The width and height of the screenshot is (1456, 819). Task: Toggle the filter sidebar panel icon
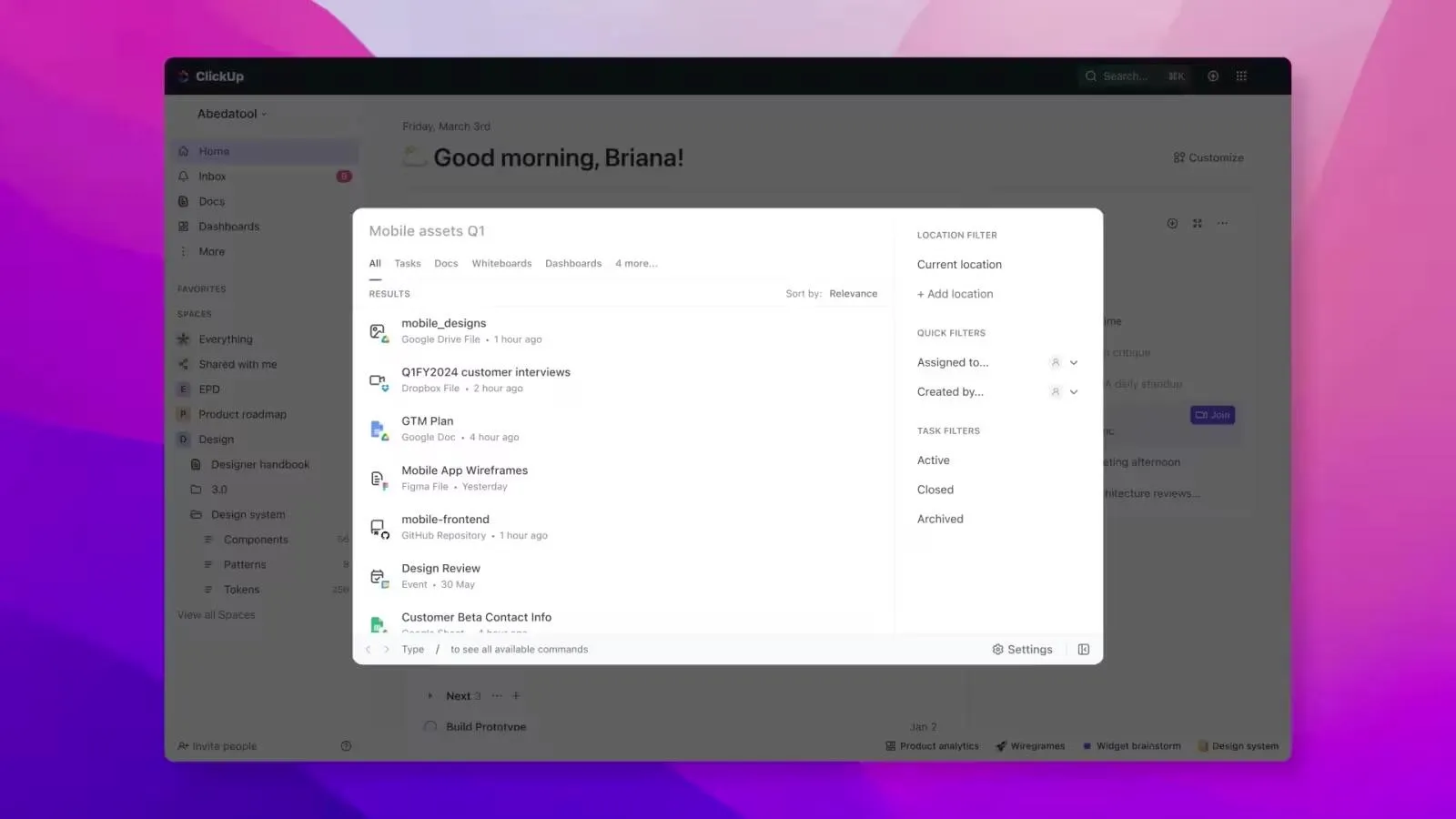pos(1083,650)
